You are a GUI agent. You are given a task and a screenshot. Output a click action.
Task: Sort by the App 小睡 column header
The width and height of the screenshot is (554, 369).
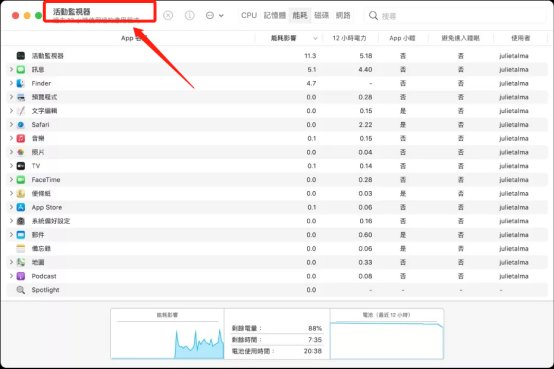402,38
